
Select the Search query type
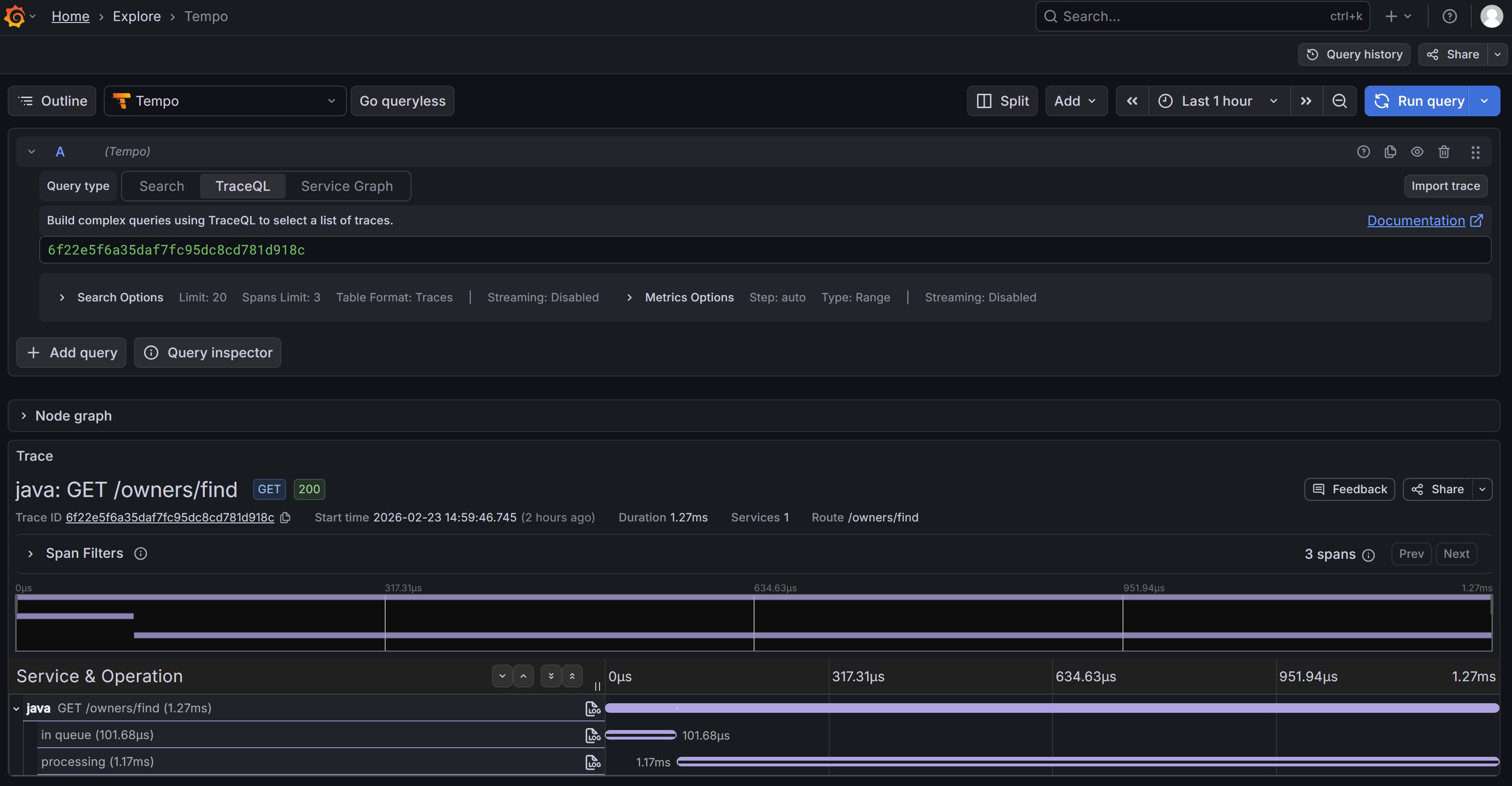click(161, 186)
